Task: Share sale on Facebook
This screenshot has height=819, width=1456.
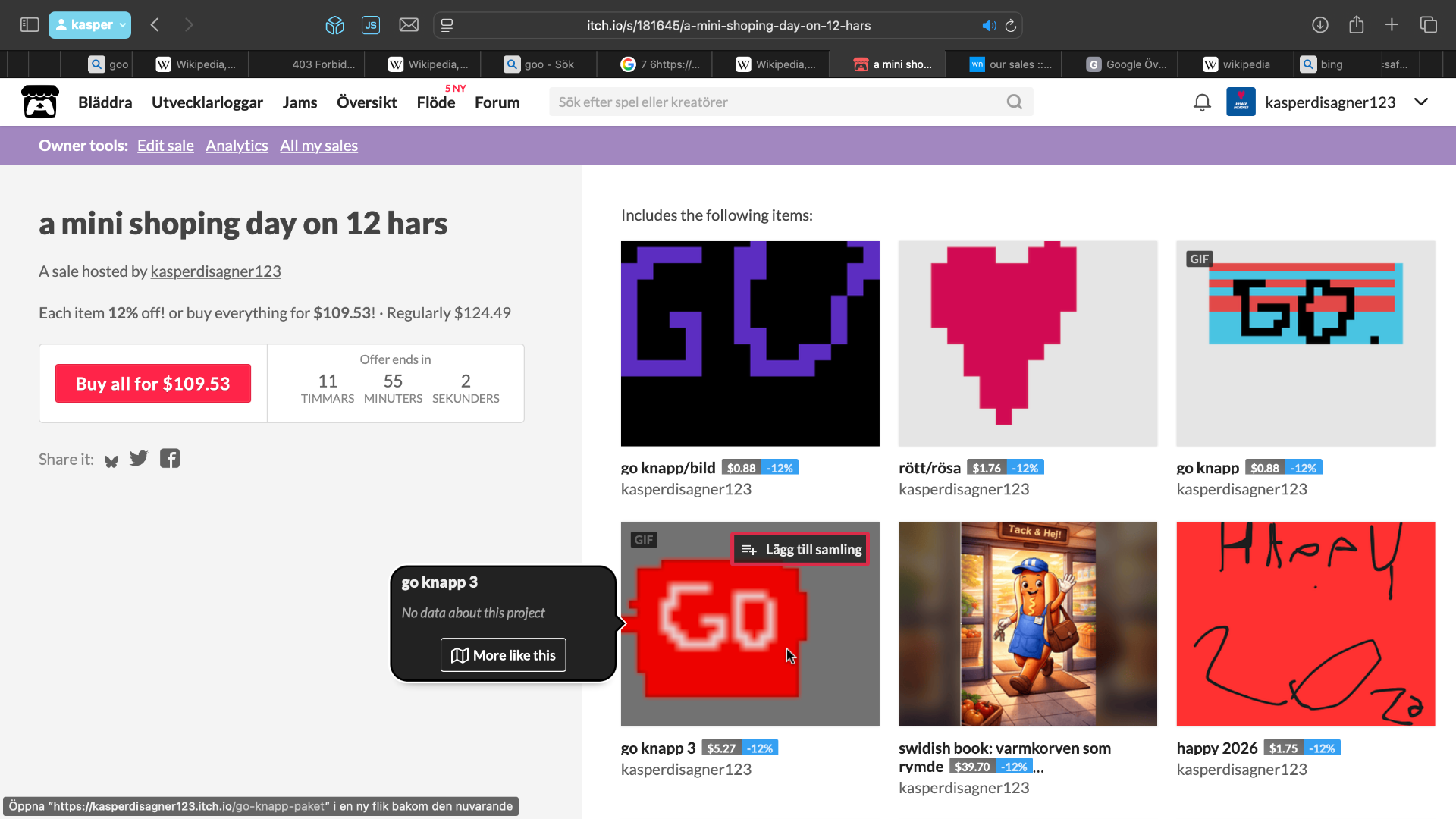Action: (x=170, y=459)
